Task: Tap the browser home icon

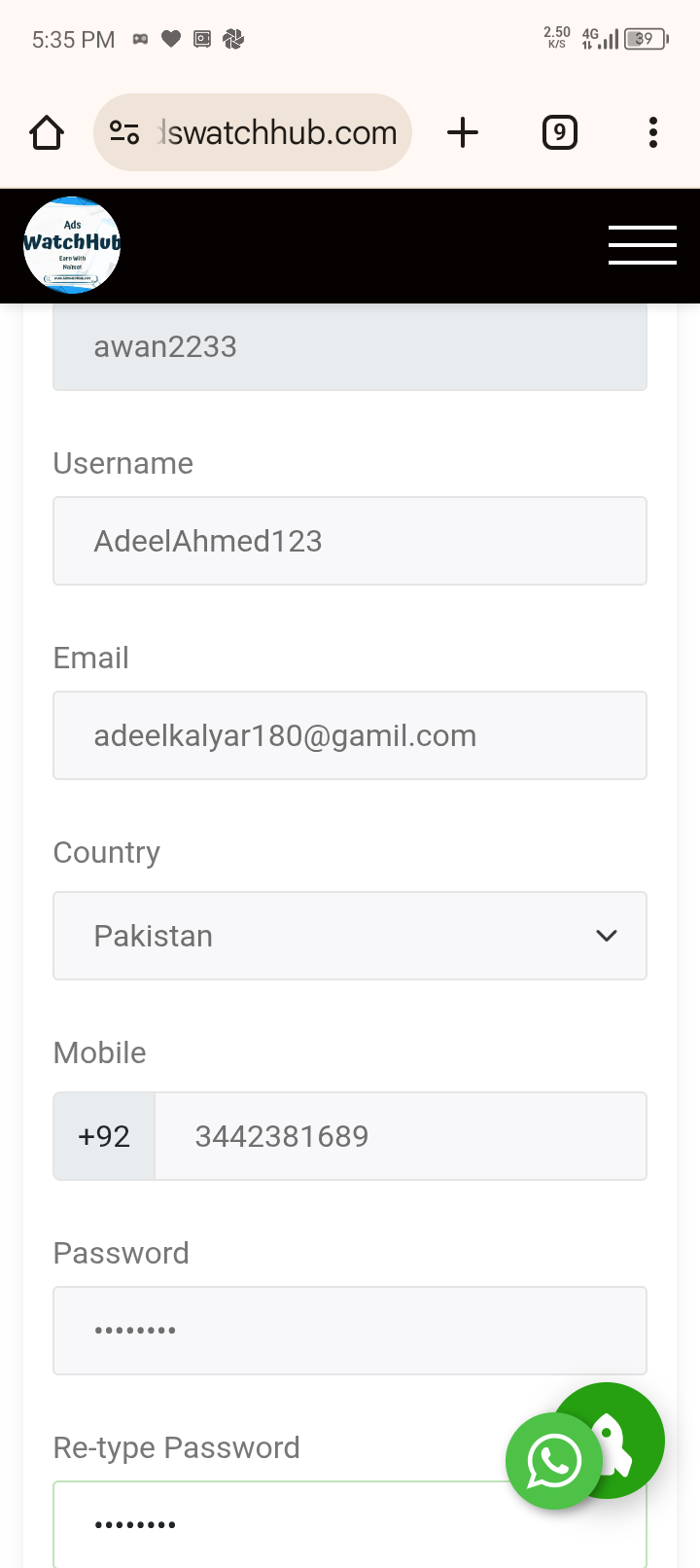Action: pyautogui.click(x=47, y=132)
